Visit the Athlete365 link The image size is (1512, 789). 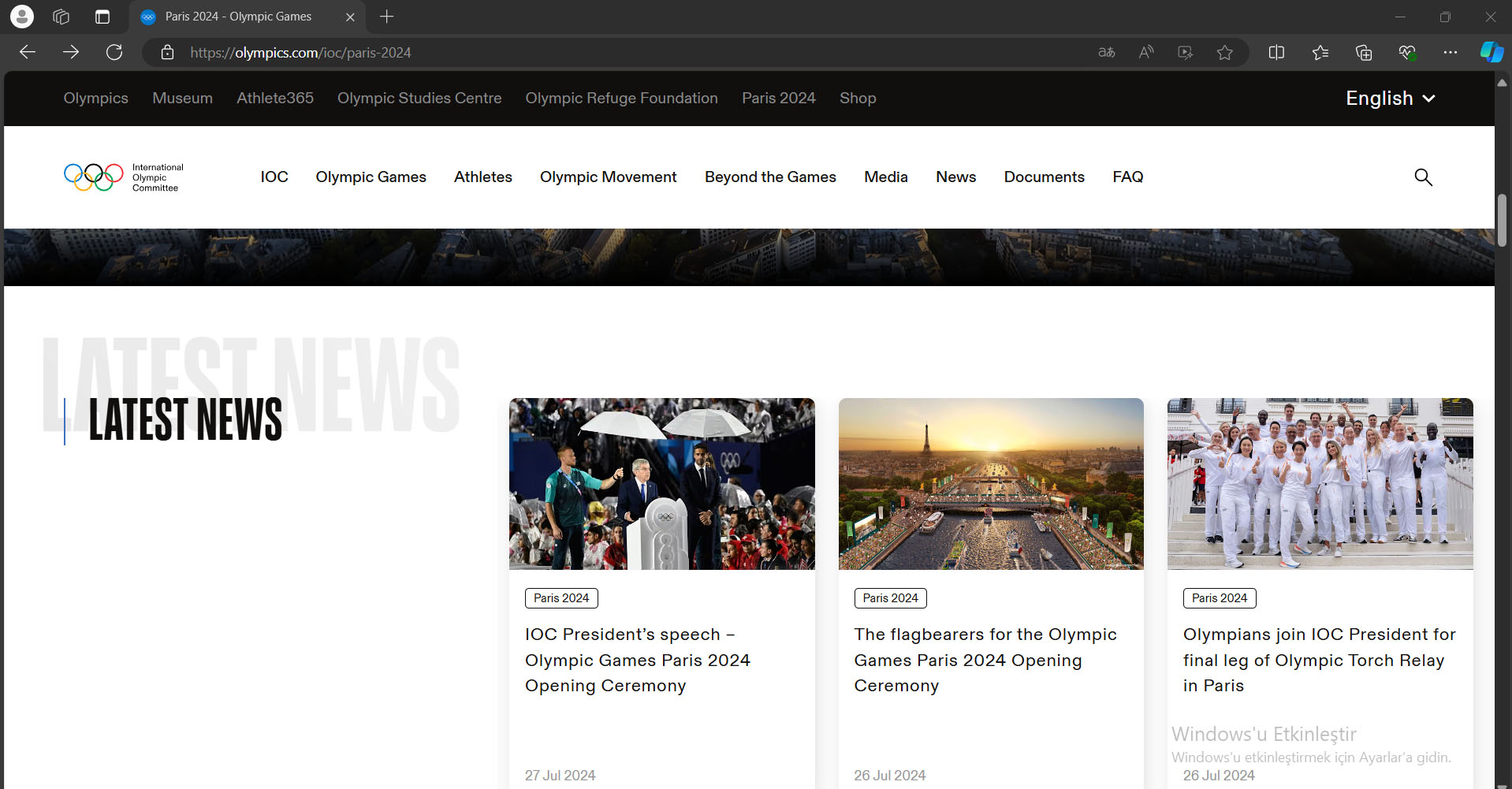pyautogui.click(x=275, y=99)
